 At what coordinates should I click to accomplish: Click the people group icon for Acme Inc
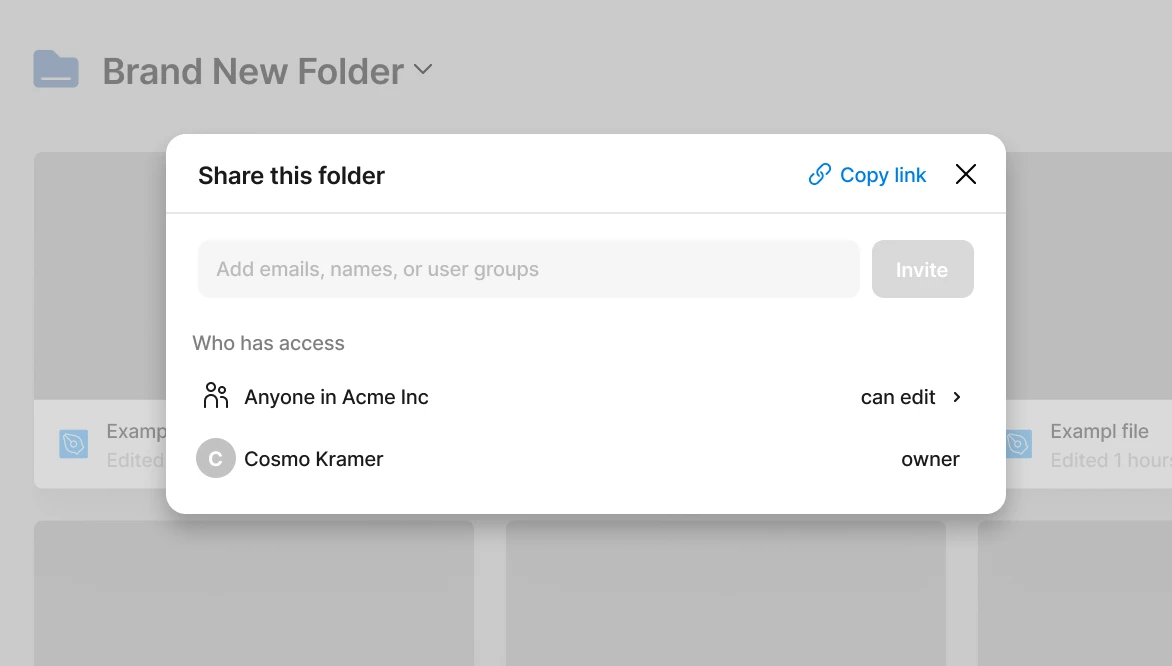click(215, 395)
